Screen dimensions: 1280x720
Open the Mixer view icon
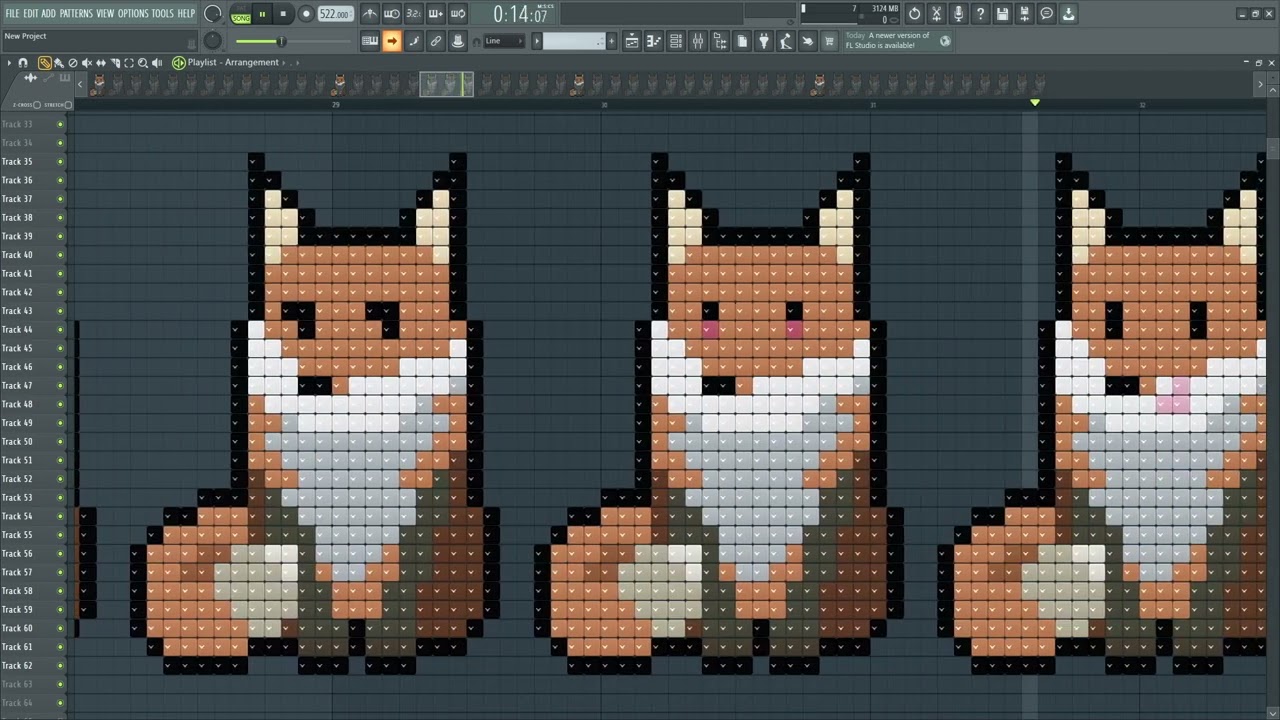(x=698, y=41)
